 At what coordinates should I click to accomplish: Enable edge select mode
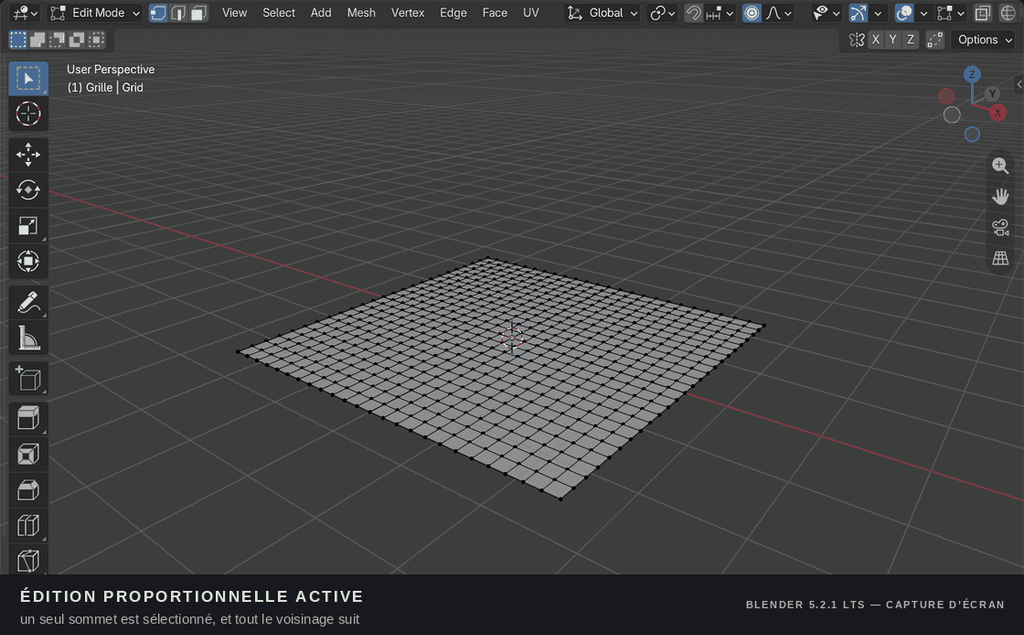tap(178, 13)
